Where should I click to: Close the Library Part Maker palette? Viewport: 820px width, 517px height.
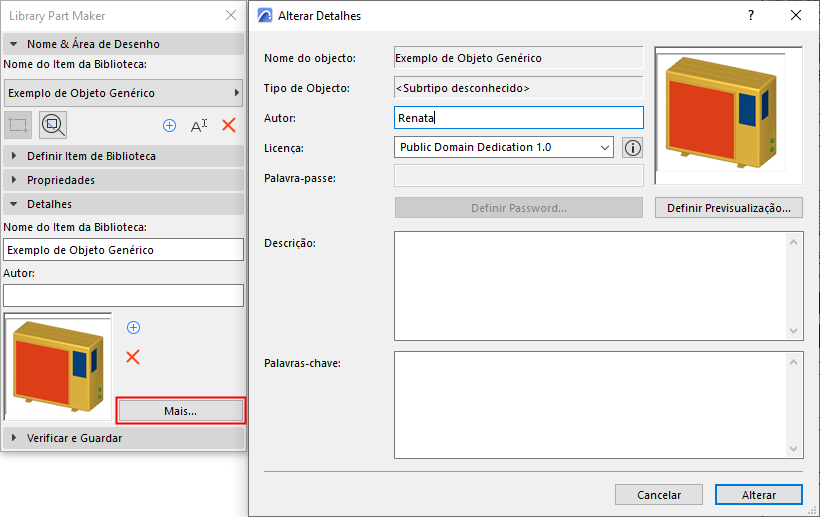pos(231,16)
